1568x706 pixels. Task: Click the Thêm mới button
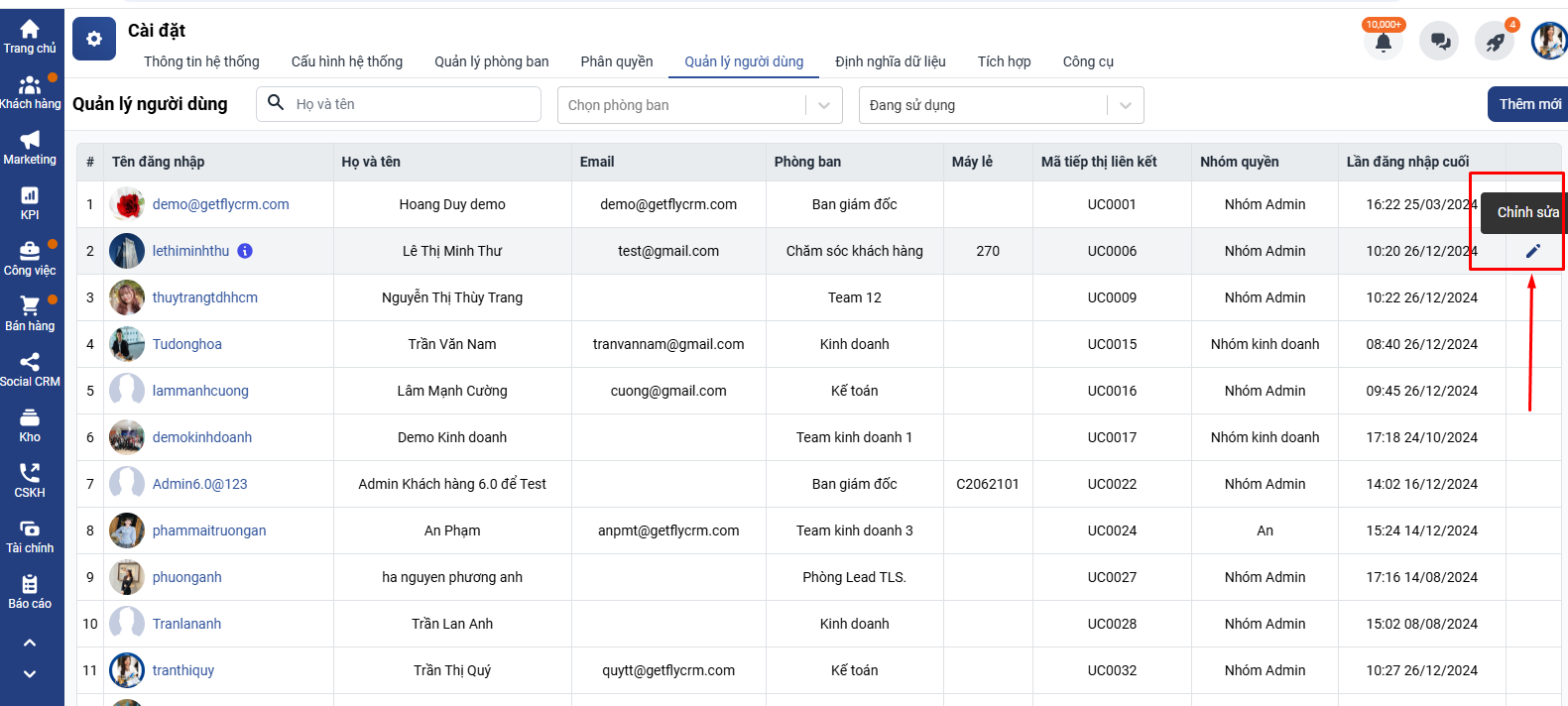click(1528, 104)
